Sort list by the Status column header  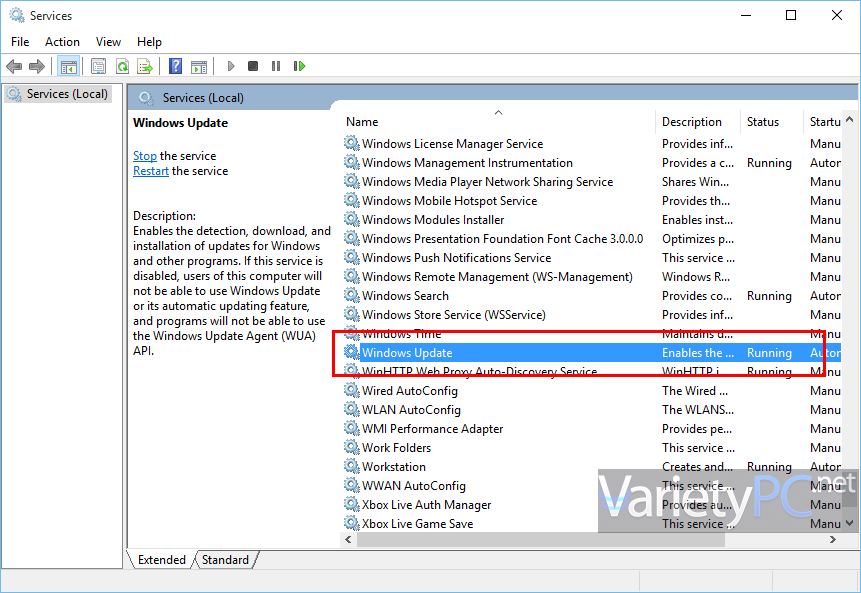(x=762, y=122)
